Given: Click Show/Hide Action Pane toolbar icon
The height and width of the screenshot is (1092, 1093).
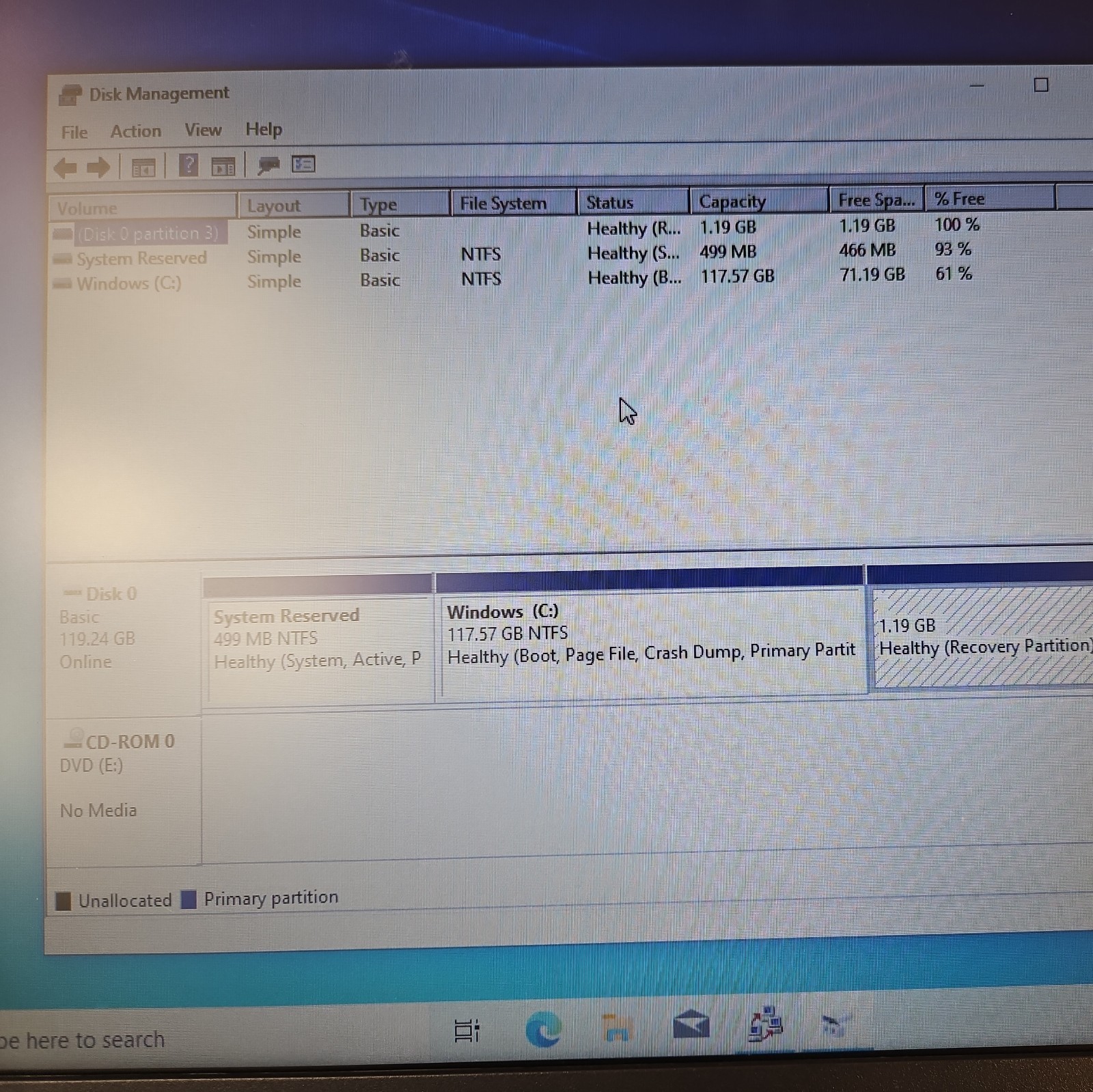Looking at the screenshot, I should click(x=223, y=166).
